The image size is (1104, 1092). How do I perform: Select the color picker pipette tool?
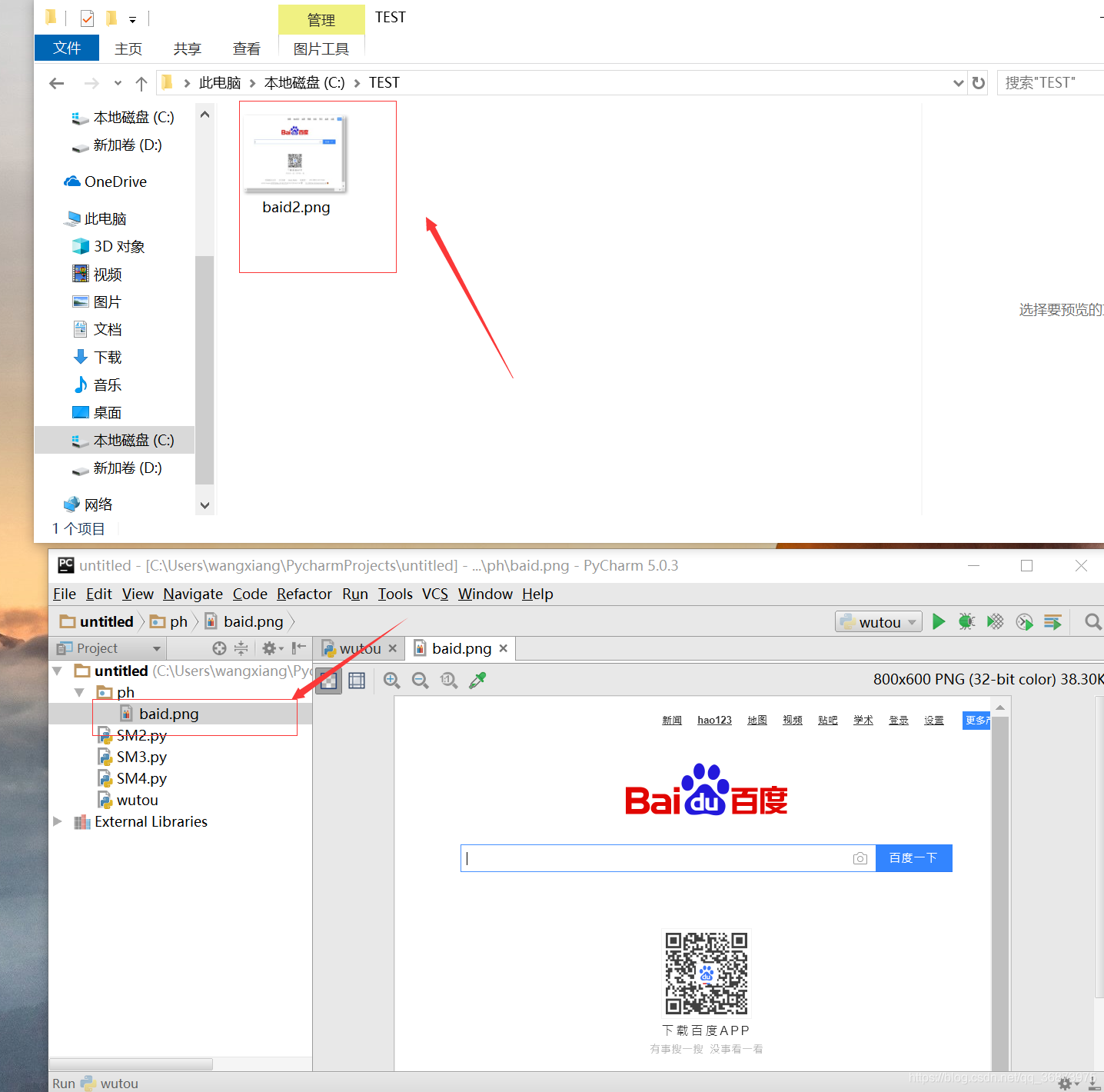(x=477, y=681)
